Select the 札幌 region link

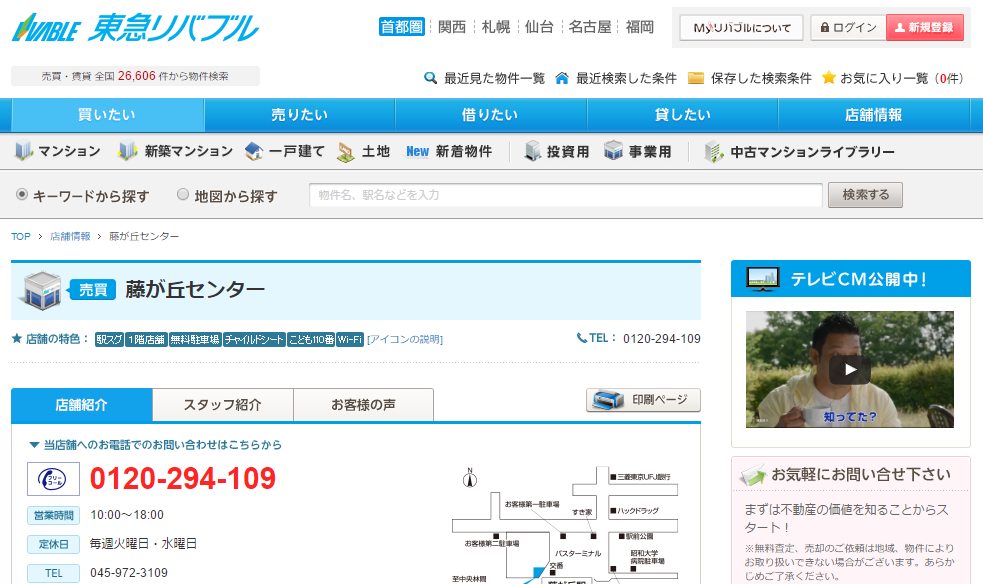[x=496, y=27]
